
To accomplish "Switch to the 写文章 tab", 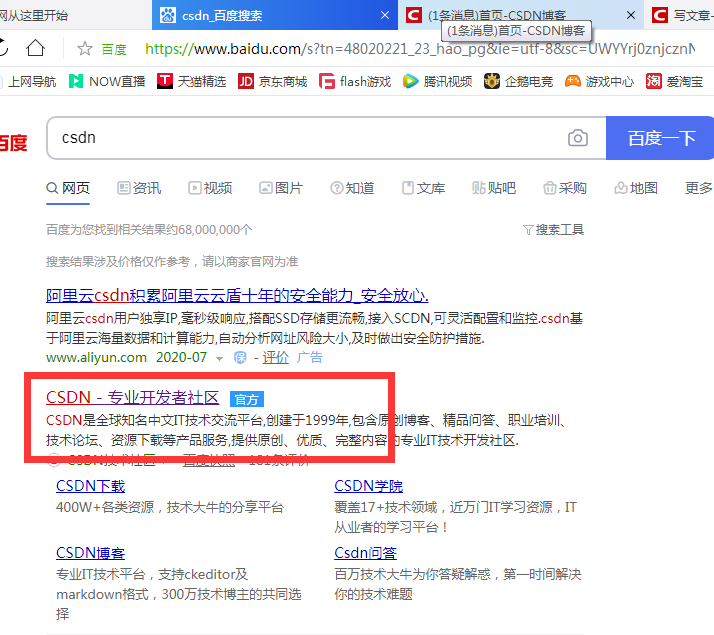I will pos(679,15).
